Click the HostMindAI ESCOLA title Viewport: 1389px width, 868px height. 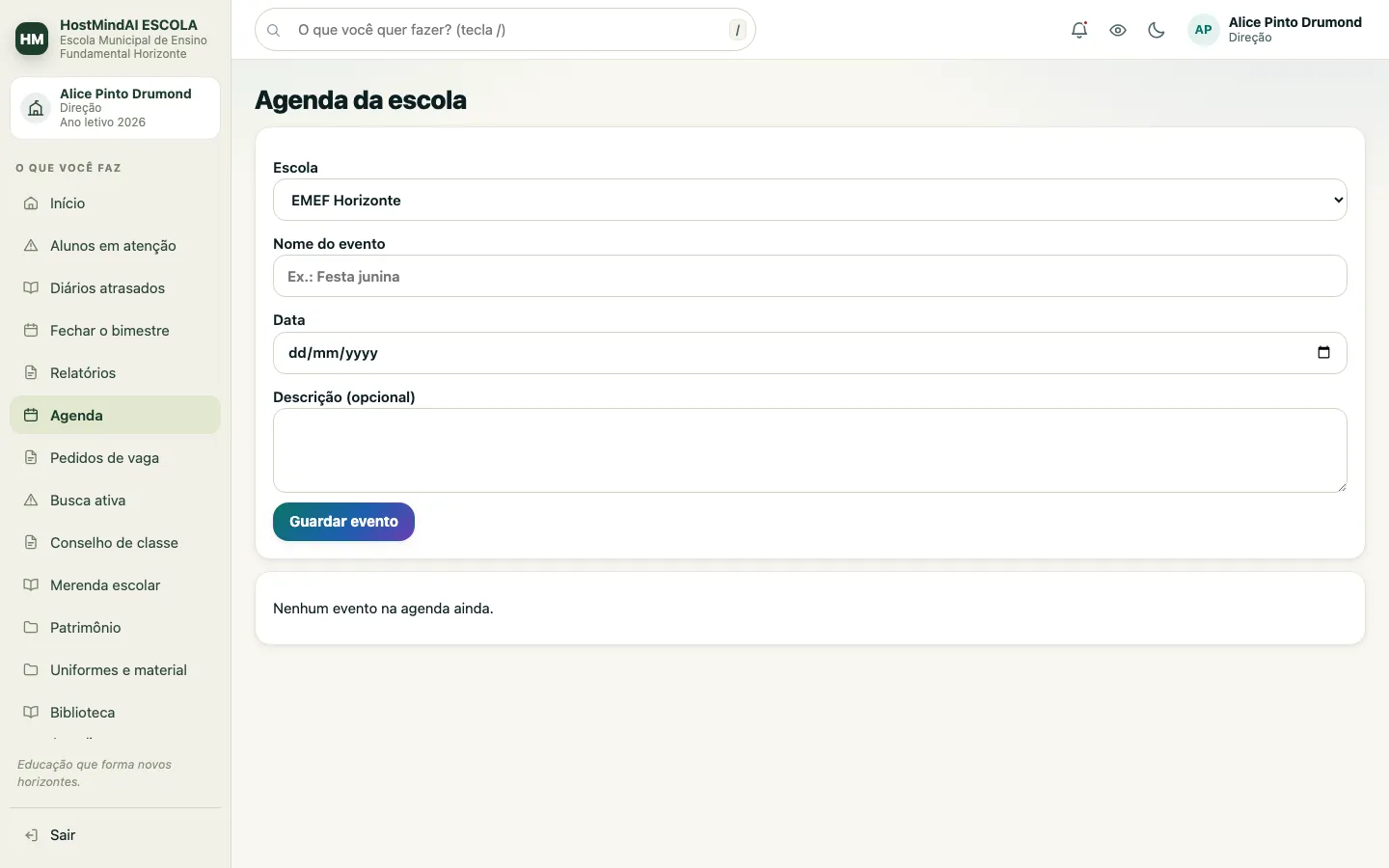point(128,25)
